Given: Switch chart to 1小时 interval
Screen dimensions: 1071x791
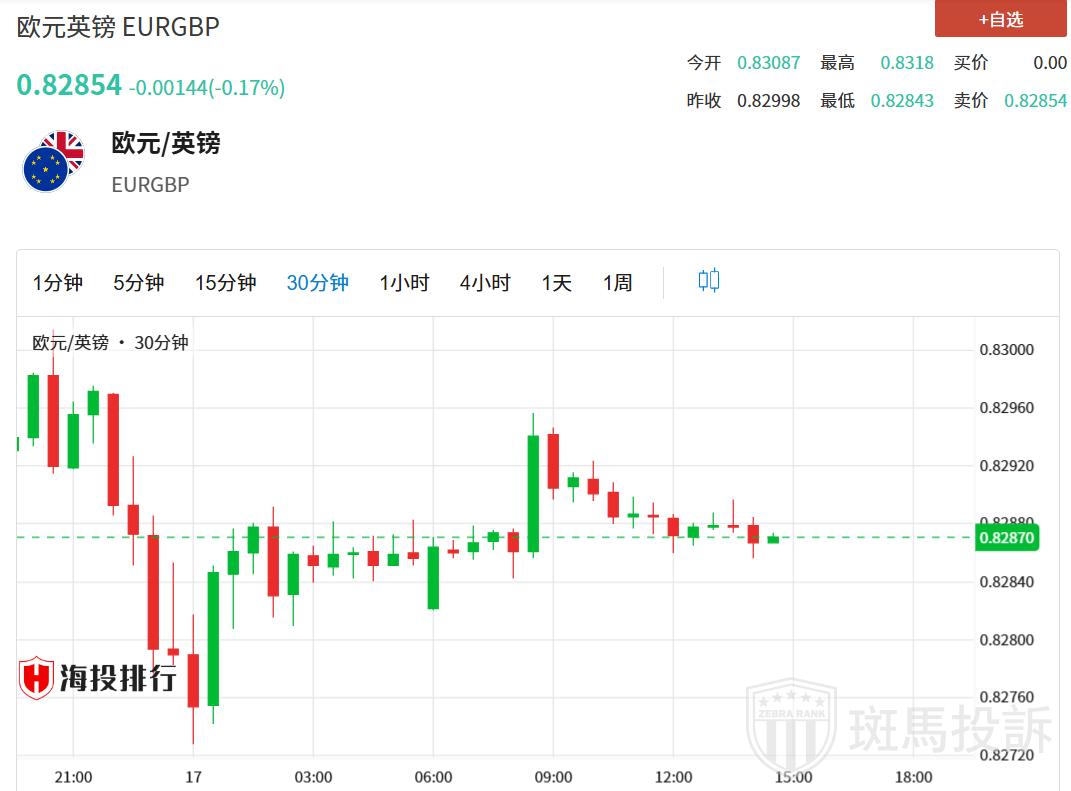Looking at the screenshot, I should (404, 283).
